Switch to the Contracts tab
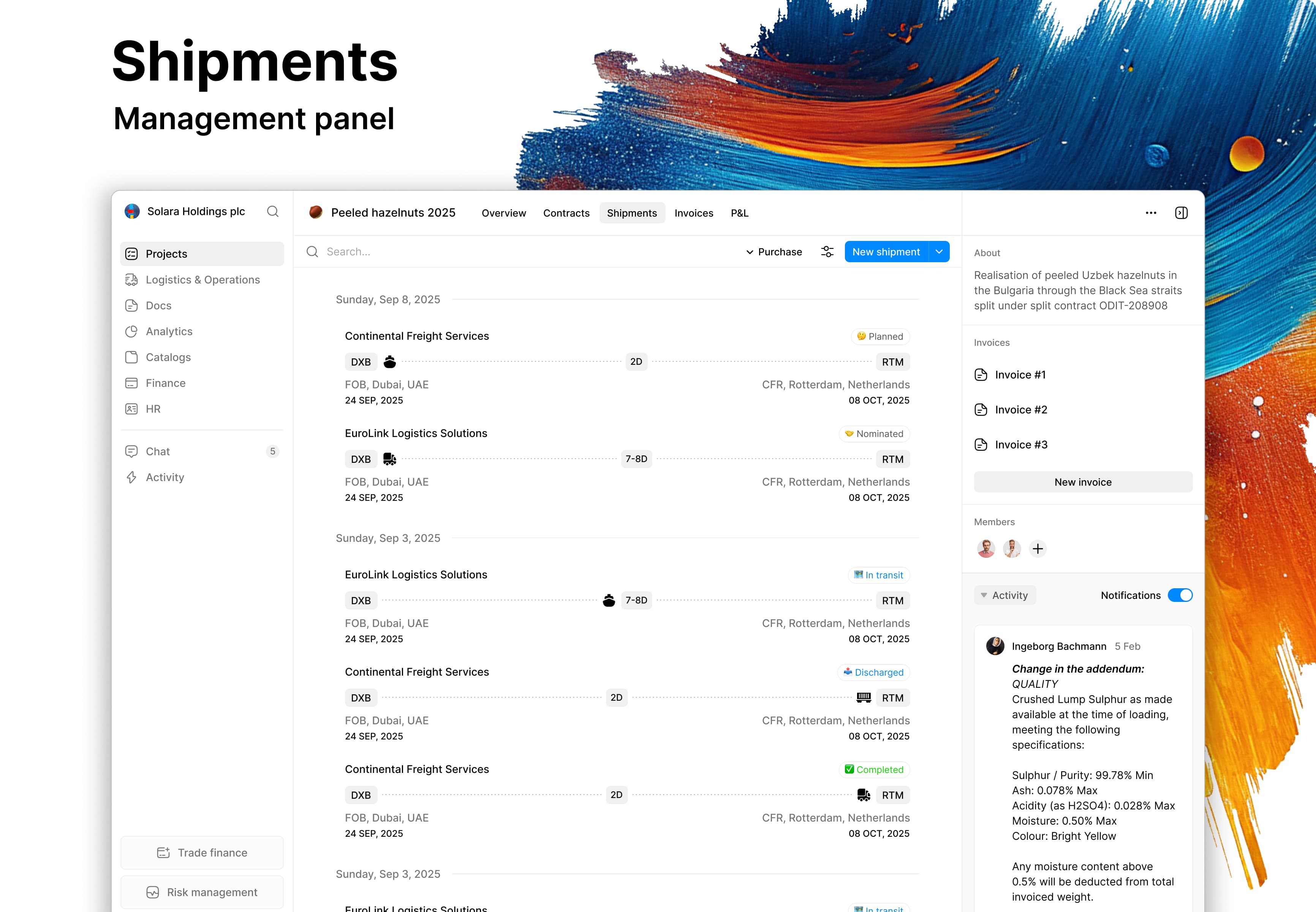1316x912 pixels. 566,213
